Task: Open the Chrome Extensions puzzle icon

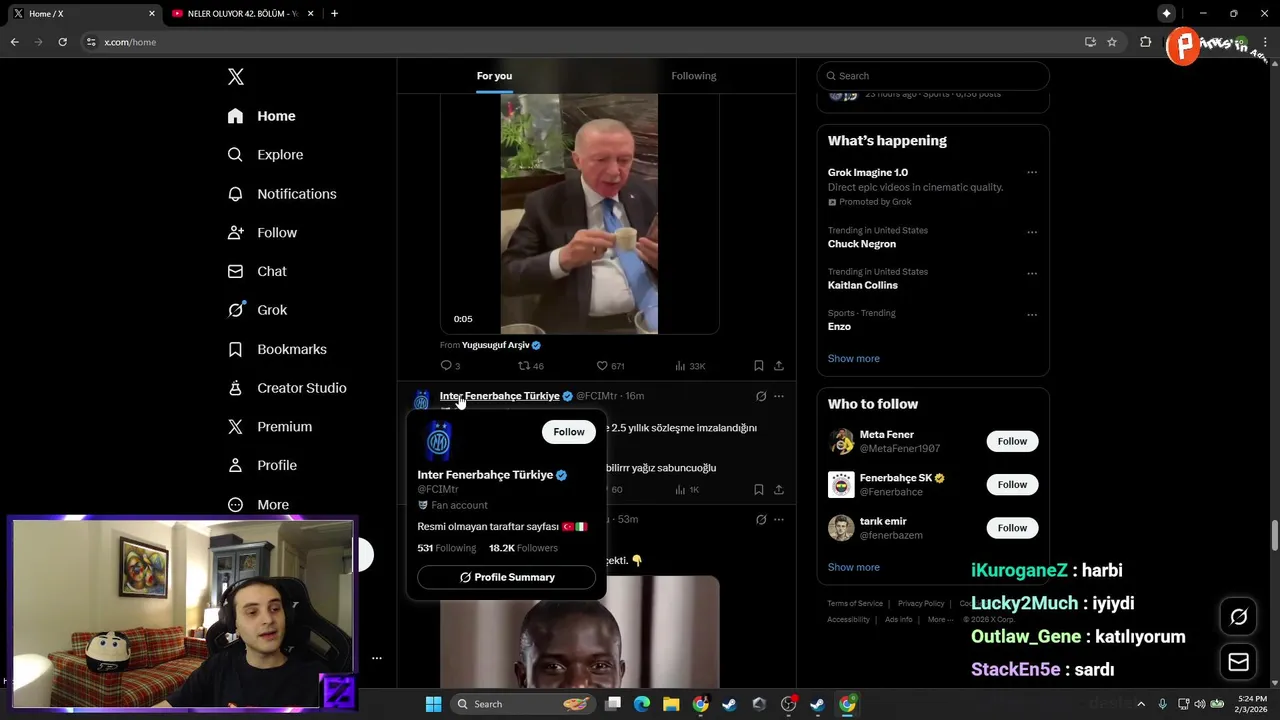Action: point(1146,42)
